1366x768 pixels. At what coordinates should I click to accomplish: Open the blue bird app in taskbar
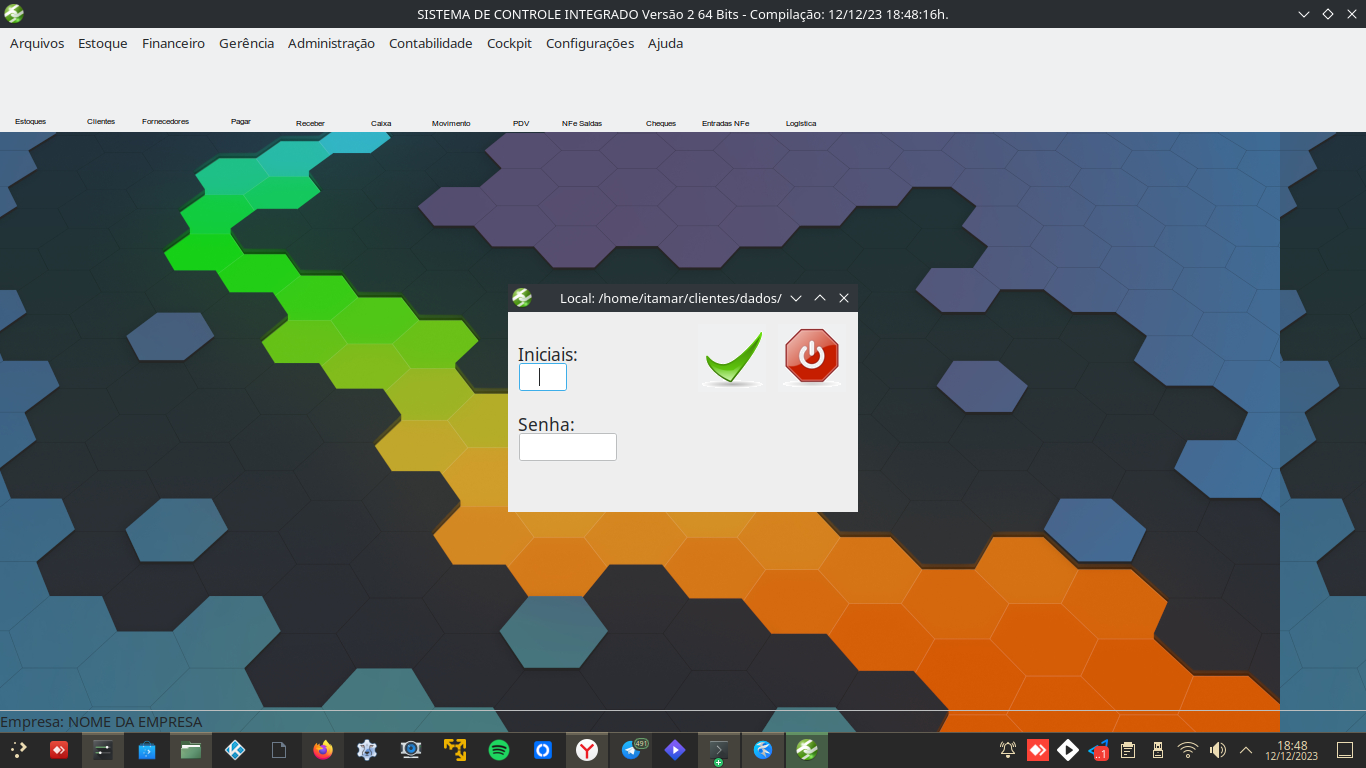(x=763, y=749)
